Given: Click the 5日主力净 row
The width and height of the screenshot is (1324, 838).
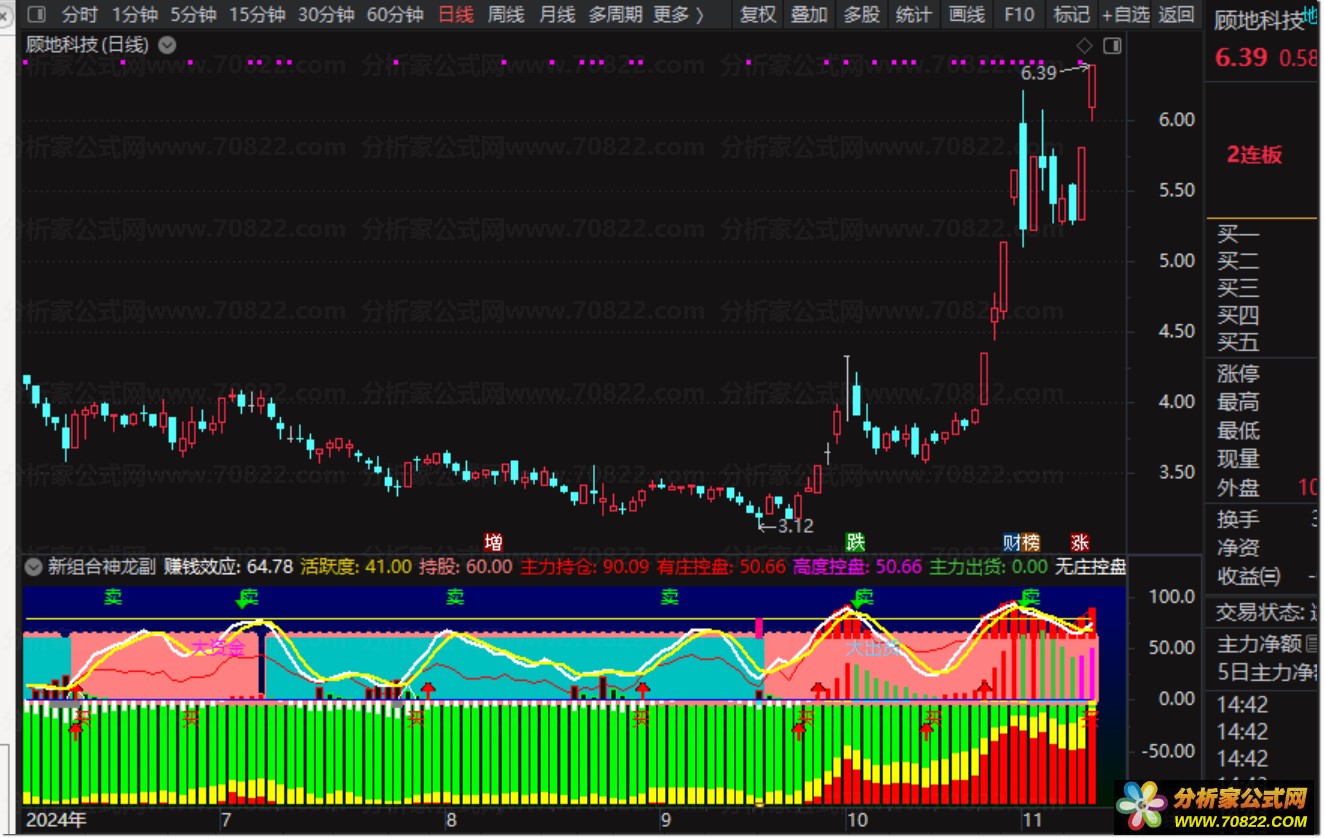Looking at the screenshot, I should (x=1265, y=672).
